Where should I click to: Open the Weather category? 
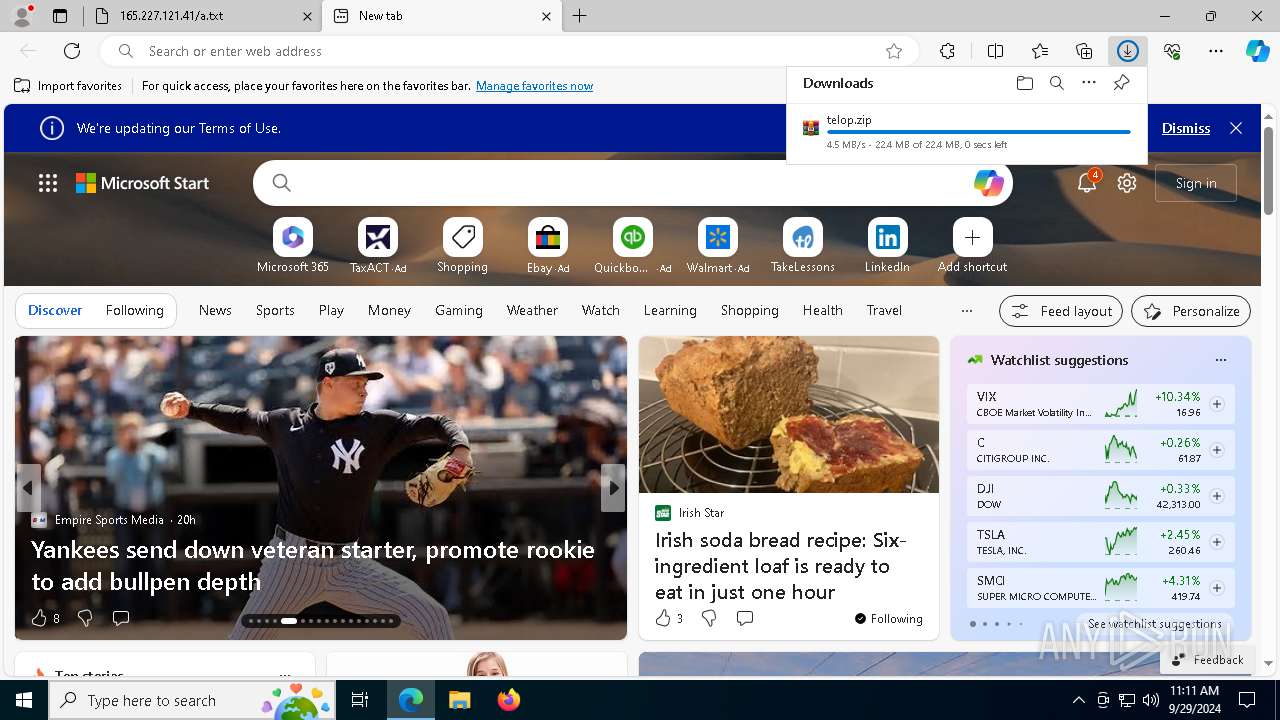[x=532, y=311]
